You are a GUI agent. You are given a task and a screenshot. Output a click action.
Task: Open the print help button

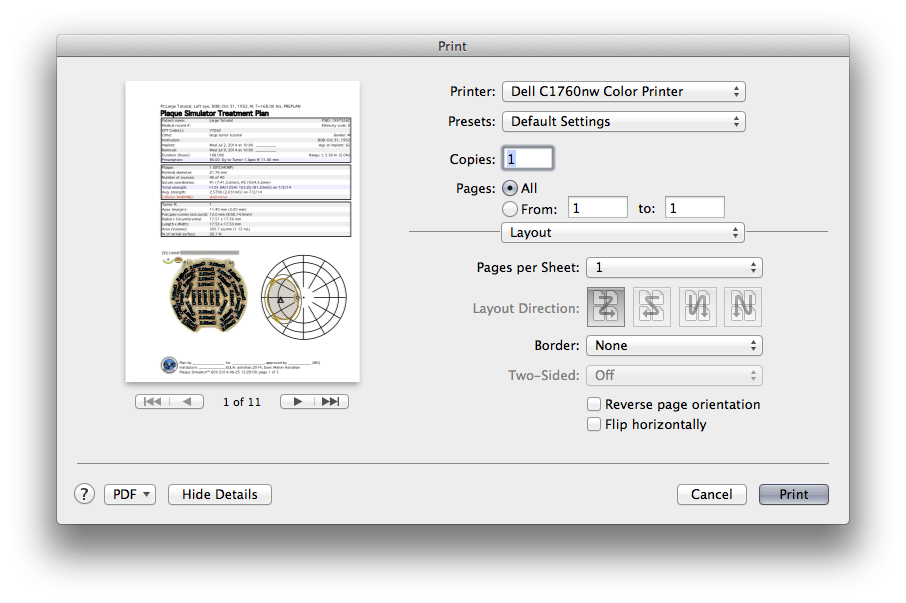85,494
